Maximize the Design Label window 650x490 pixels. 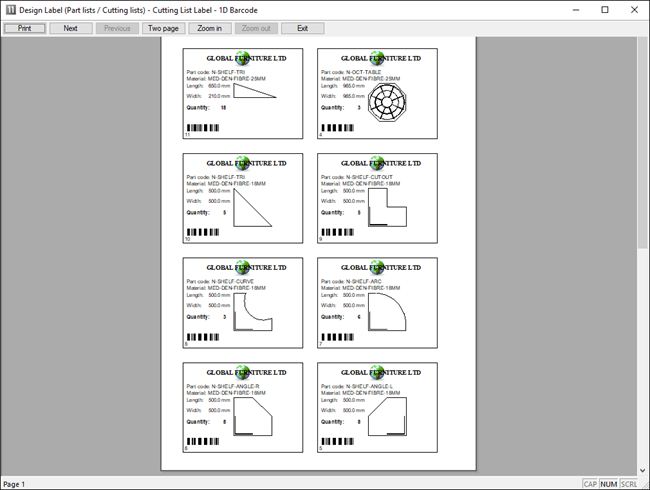click(x=604, y=9)
